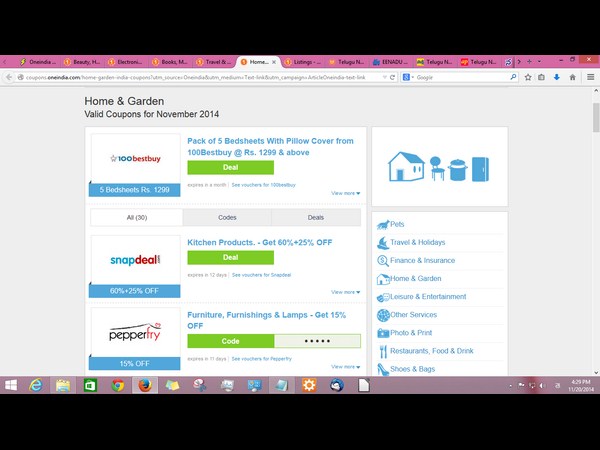This screenshot has height=450, width=600.
Task: Switch to the Codes filter tab
Action: coord(227,217)
